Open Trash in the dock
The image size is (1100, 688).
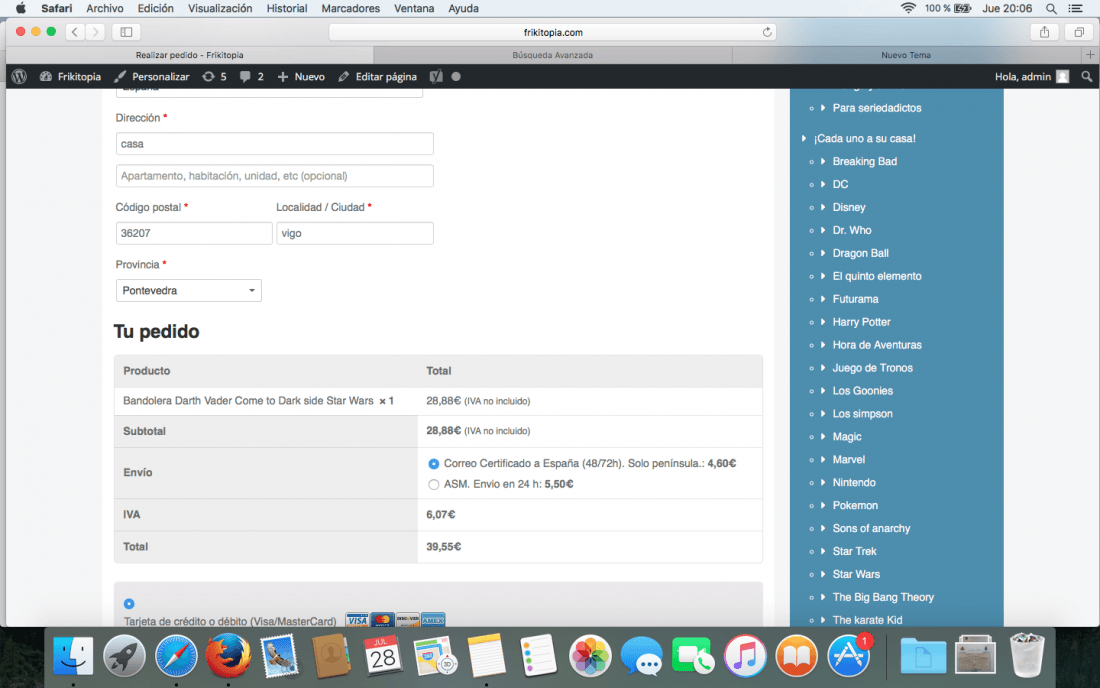1027,655
